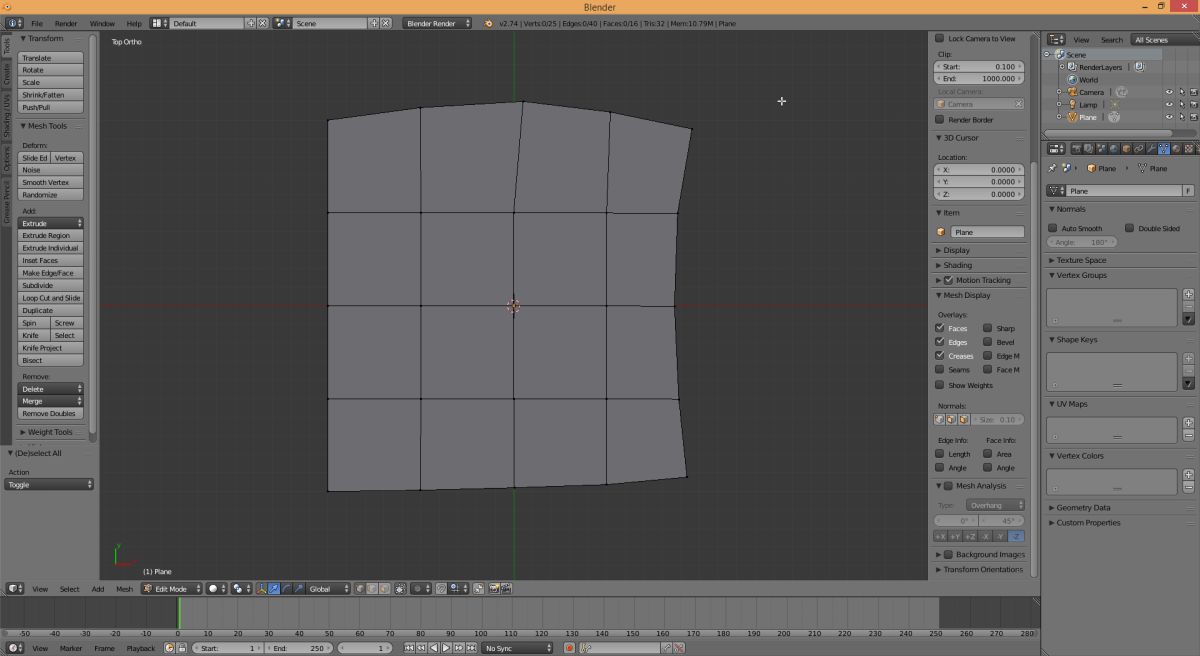Open the Global orientation dropdown
Screen dimensions: 1200x656
[x=329, y=589]
